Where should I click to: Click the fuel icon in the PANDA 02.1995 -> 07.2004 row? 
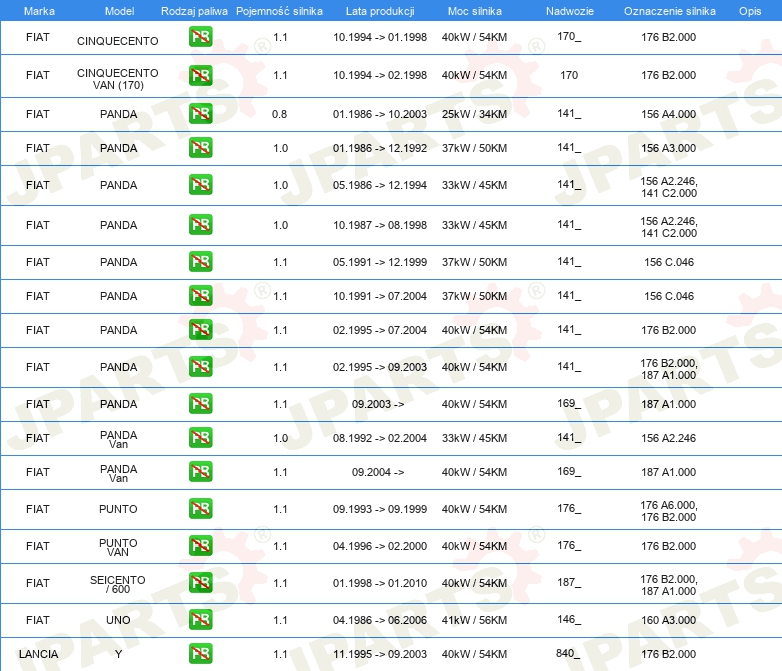click(200, 329)
